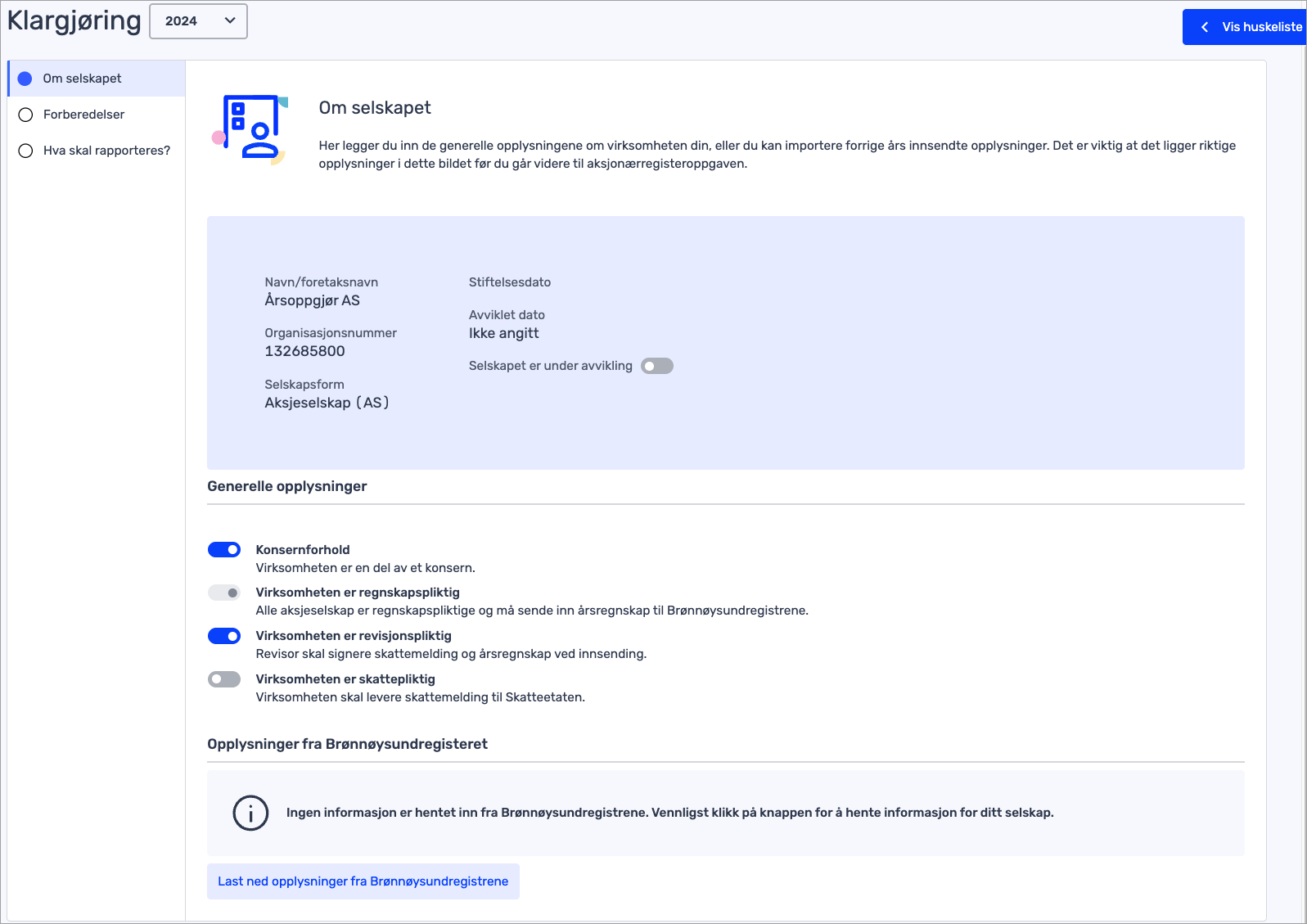1307x924 pixels.
Task: Select Hva skal rapporteres? in sidebar
Action: 106,151
